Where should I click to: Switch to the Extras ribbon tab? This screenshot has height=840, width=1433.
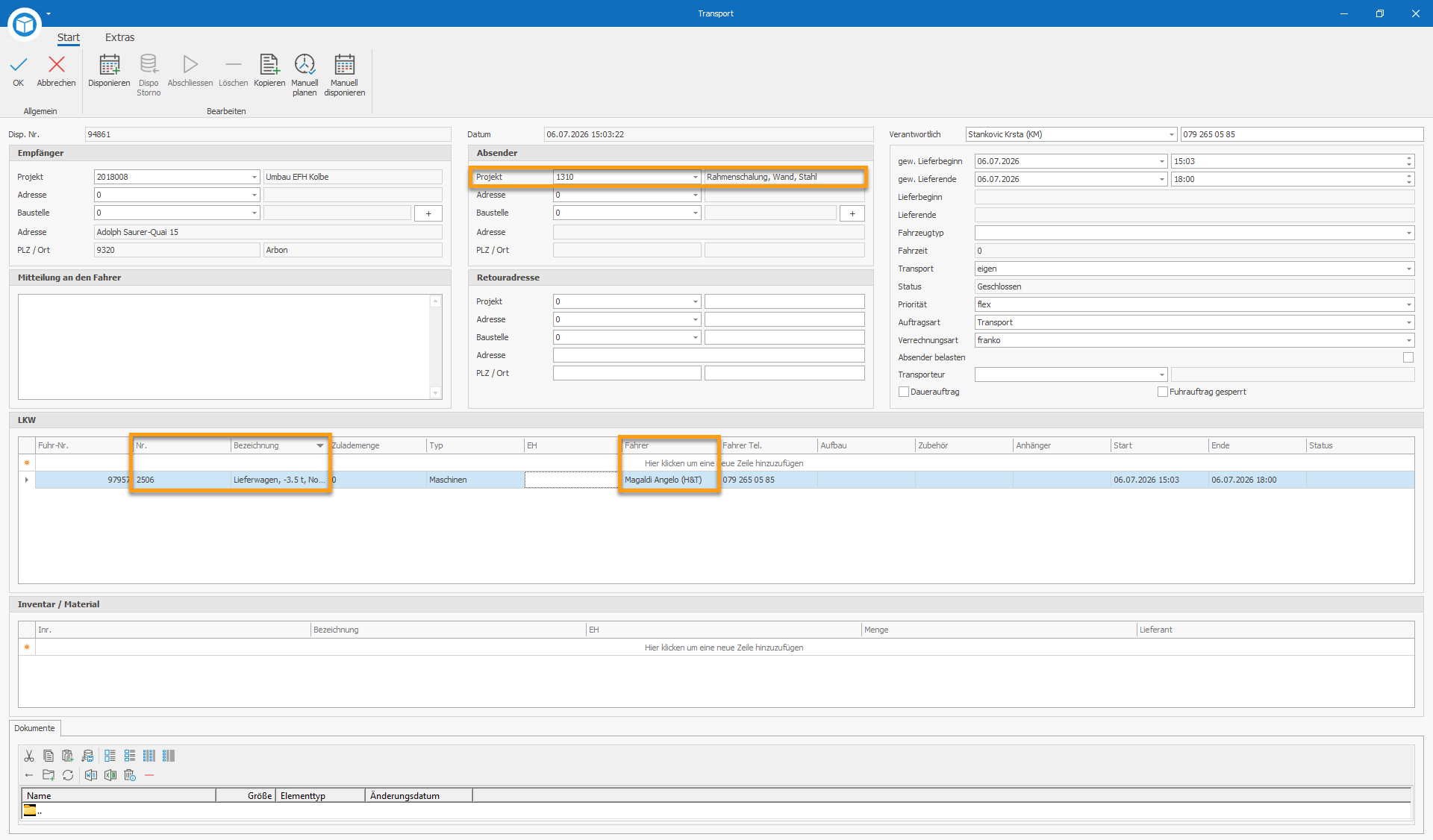(119, 37)
